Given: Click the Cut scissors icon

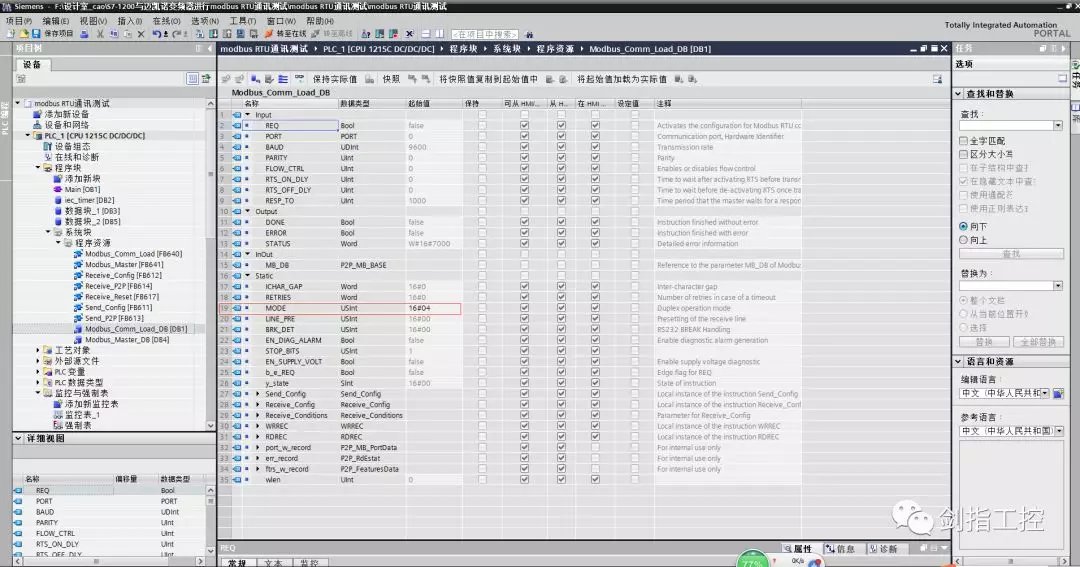Looking at the screenshot, I should 99,34.
